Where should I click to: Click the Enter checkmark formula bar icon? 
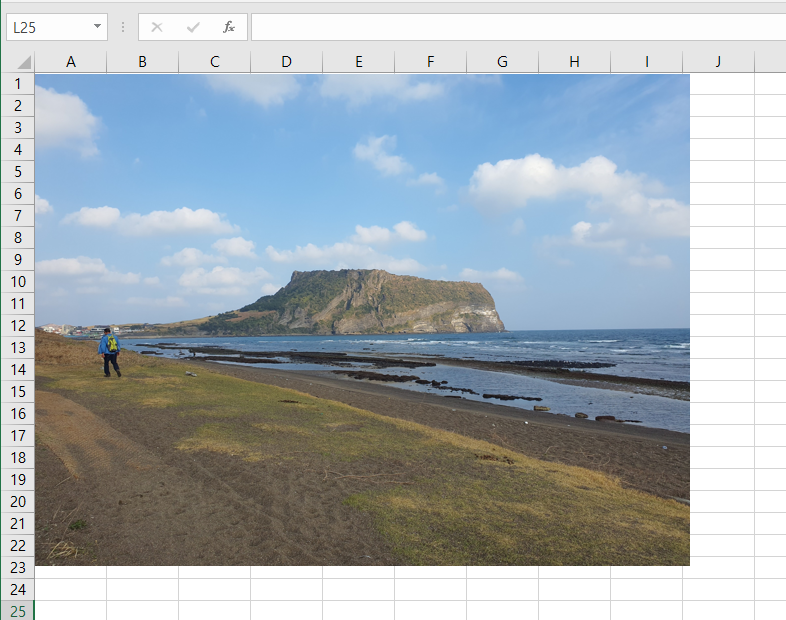pyautogui.click(x=193, y=27)
